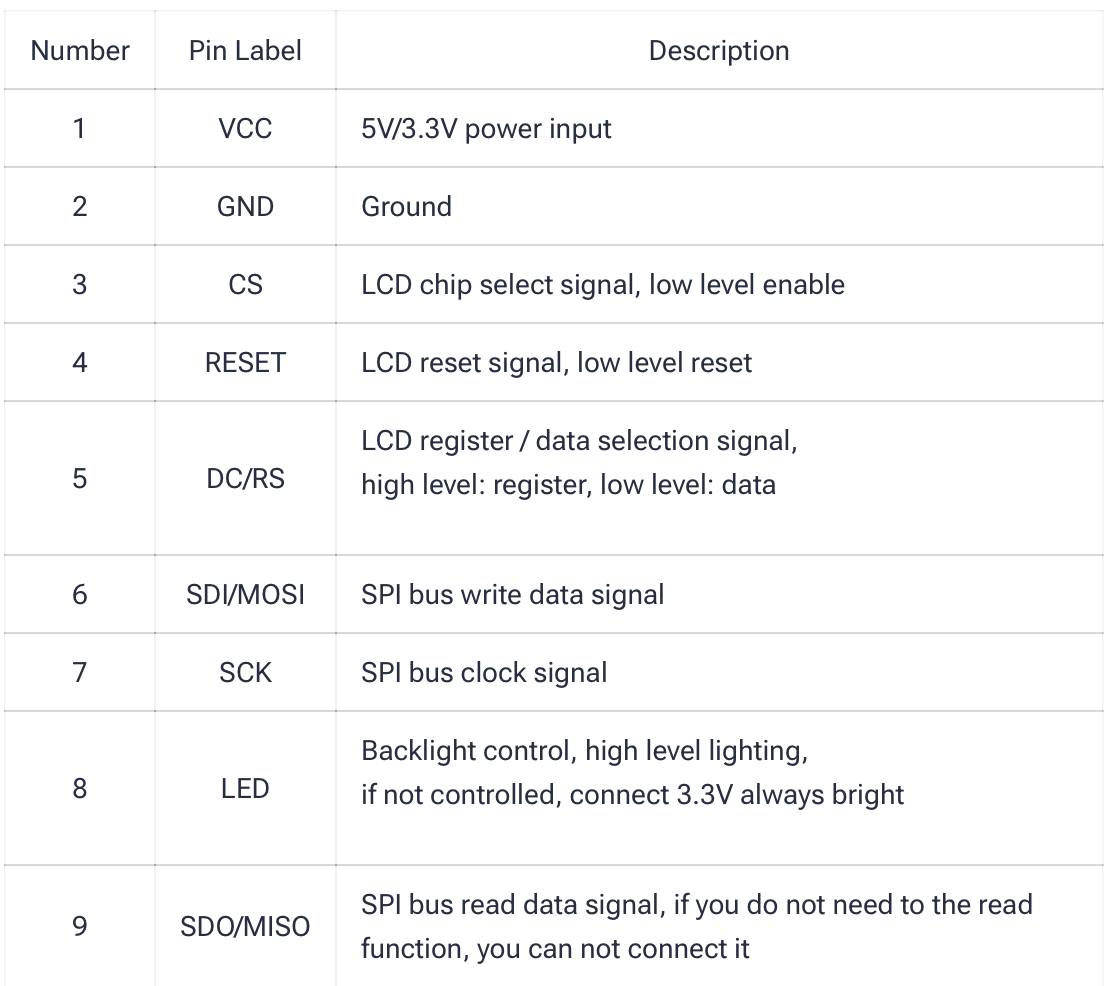Select the GND pin label cell
Image resolution: width=1106 pixels, height=986 pixels.
tap(245, 207)
